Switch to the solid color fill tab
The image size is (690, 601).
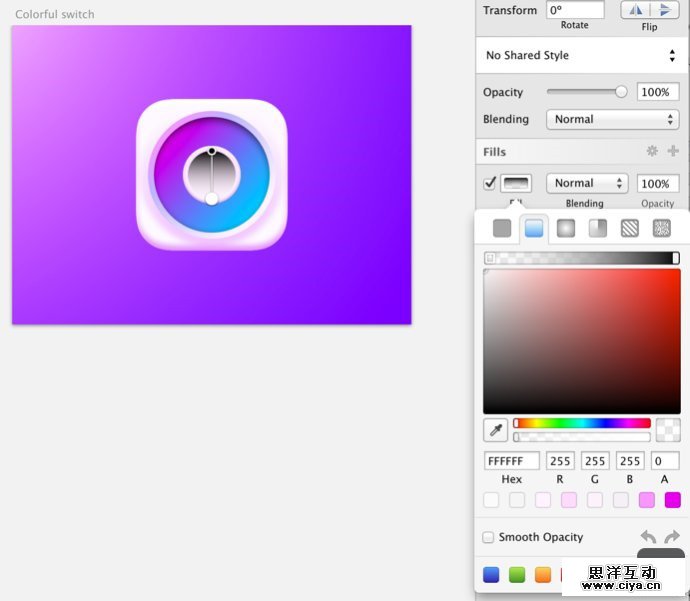point(502,228)
